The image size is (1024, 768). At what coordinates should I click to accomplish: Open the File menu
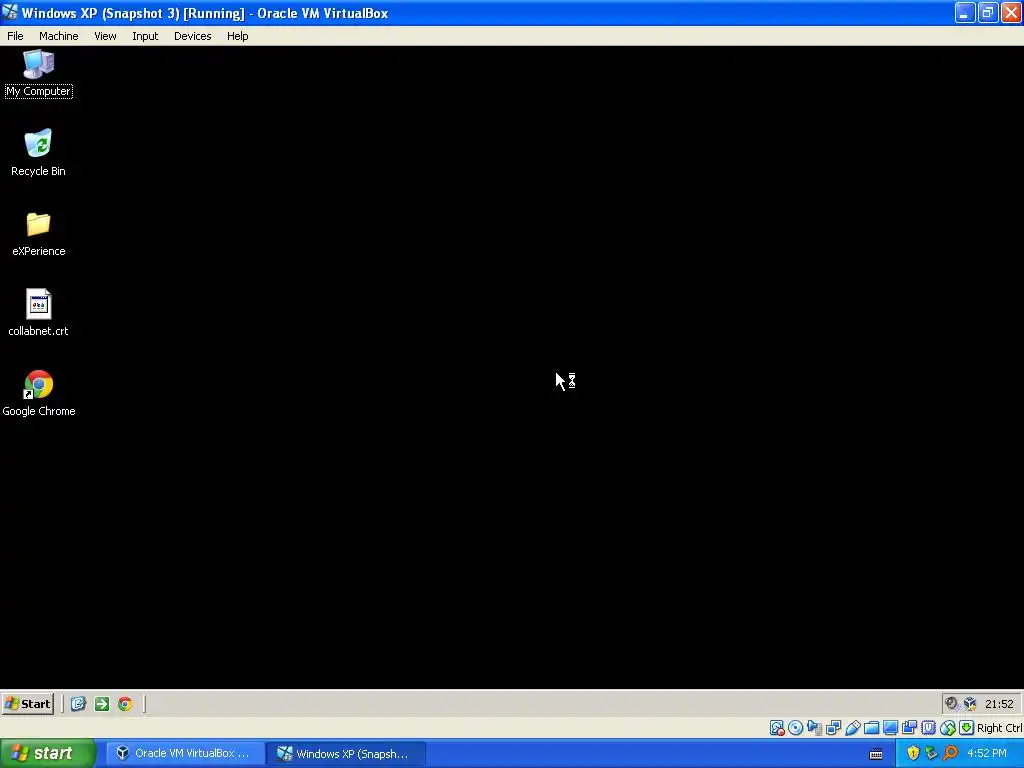15,36
